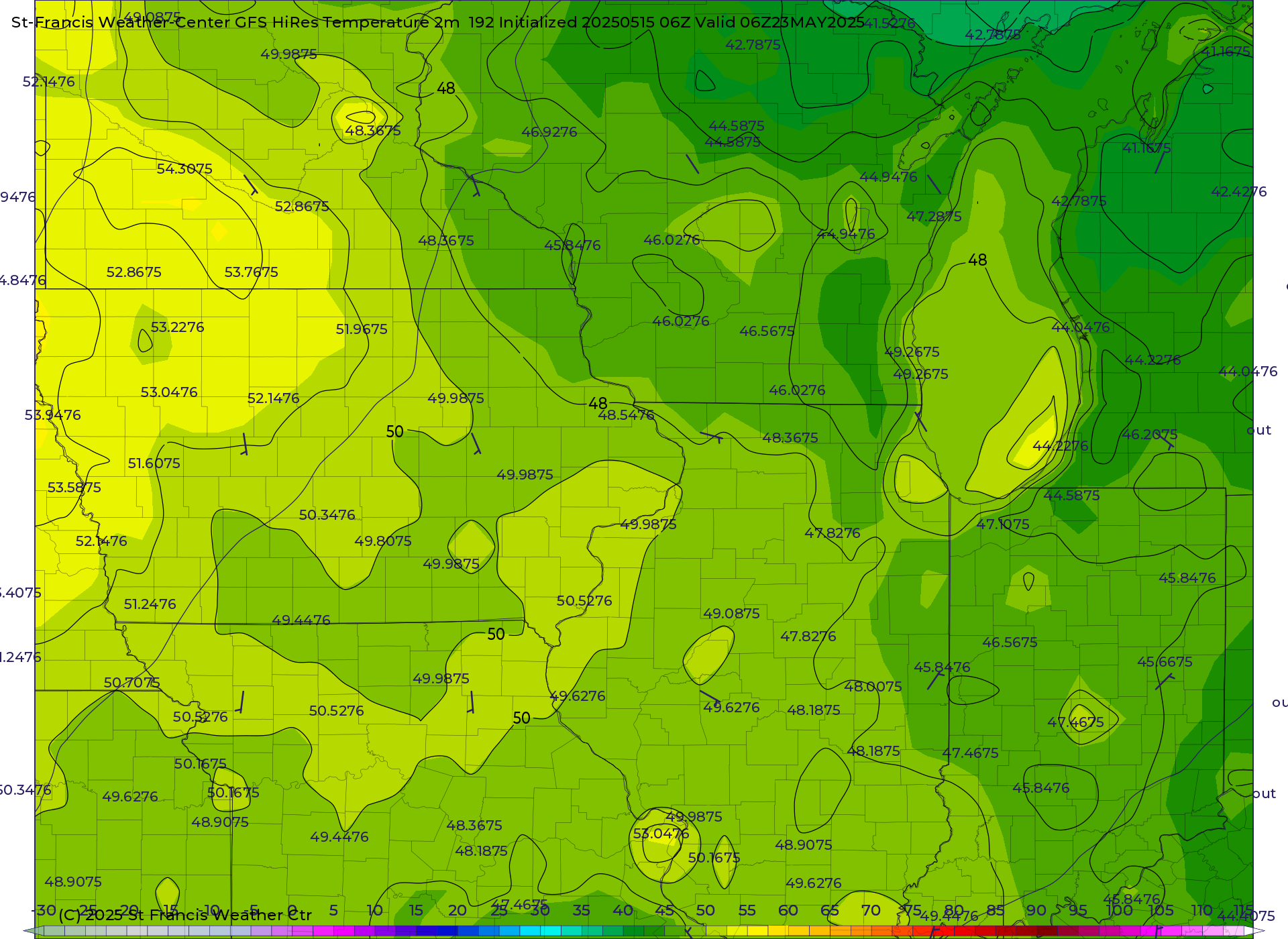Select the 50.7075 temperature value
This screenshot has height=939, width=1288.
[131, 683]
